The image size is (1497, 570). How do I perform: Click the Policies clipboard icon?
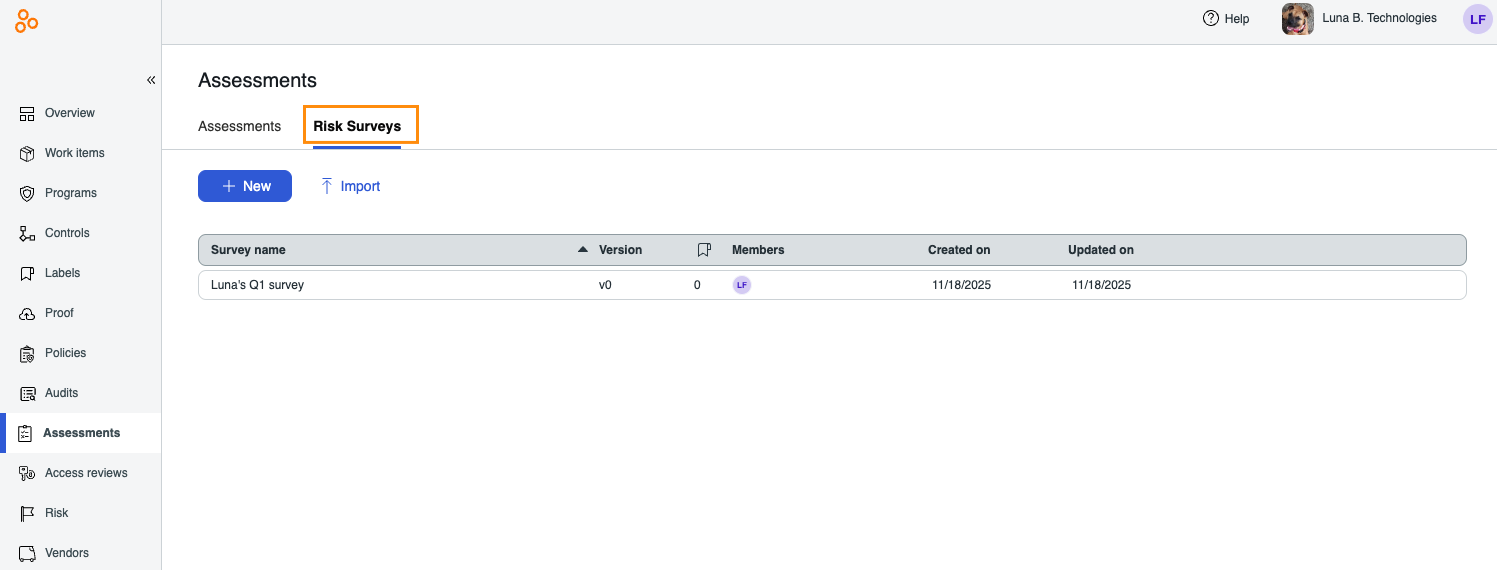27,353
